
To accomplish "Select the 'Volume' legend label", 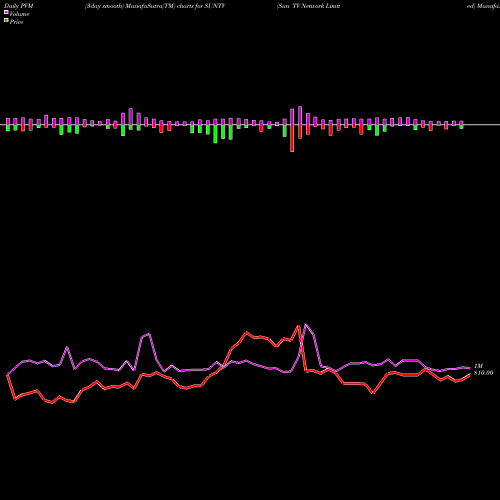I will 19,14.
